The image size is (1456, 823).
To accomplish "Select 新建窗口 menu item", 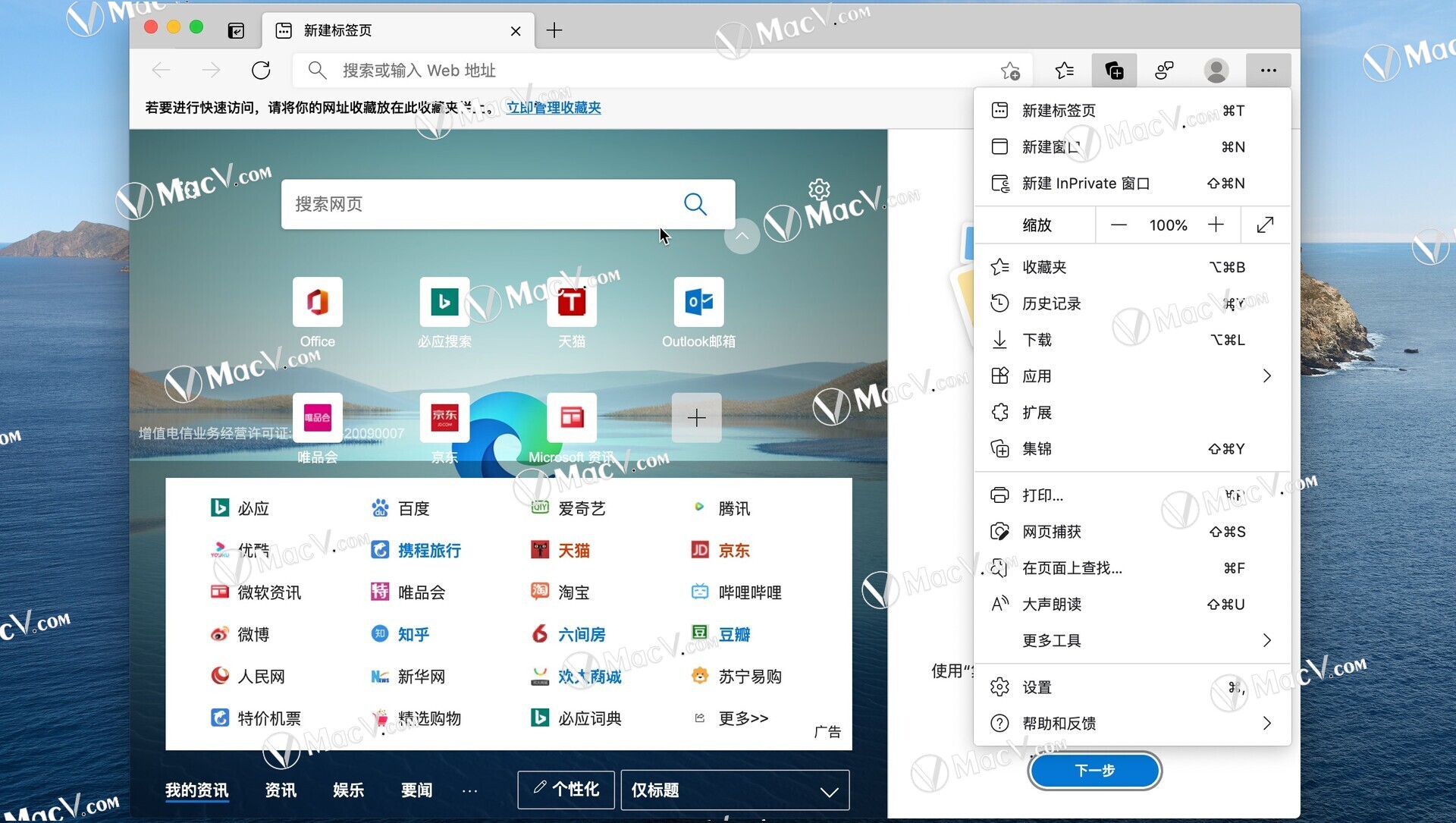I will click(x=1132, y=147).
